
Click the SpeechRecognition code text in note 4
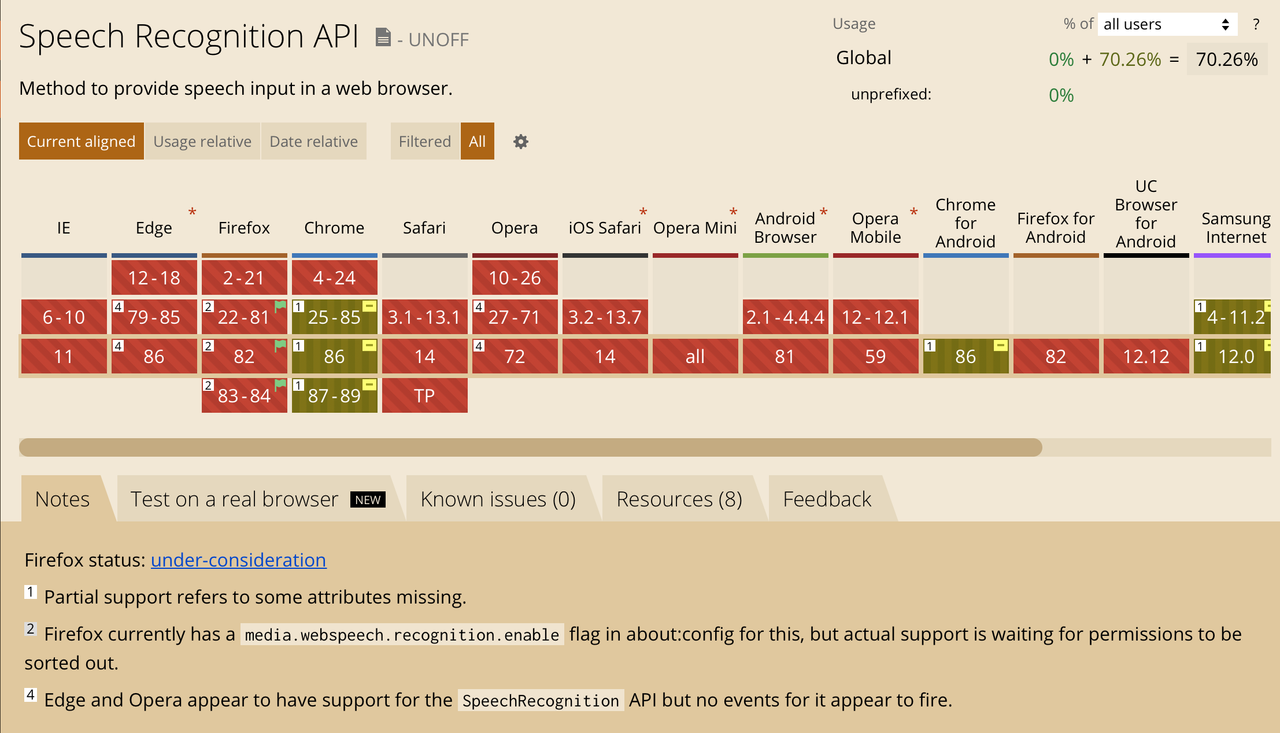541,701
